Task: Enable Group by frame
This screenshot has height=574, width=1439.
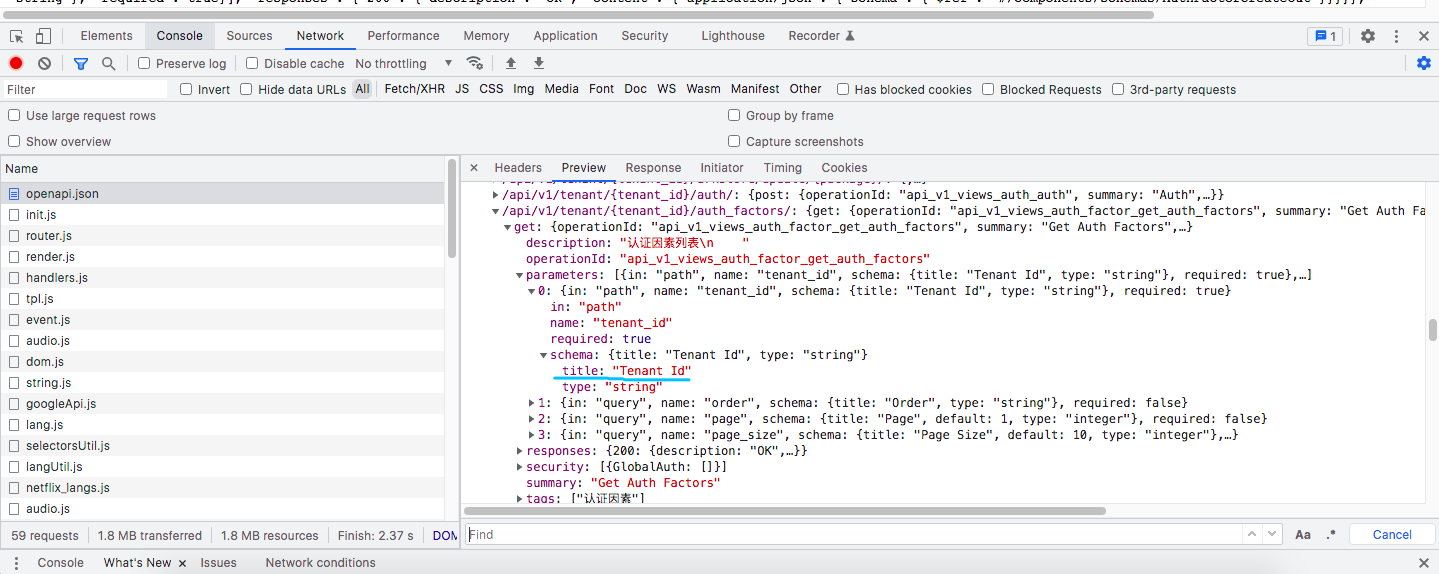Action: coord(734,115)
